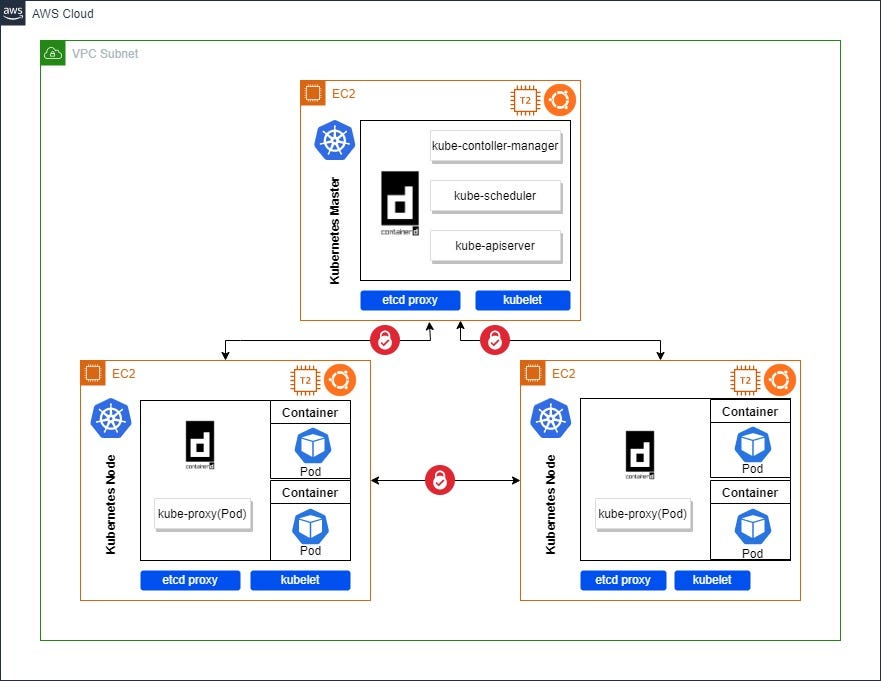
Task: Click the kube-apiserver box in Kubernetes Master
Action: click(x=496, y=246)
